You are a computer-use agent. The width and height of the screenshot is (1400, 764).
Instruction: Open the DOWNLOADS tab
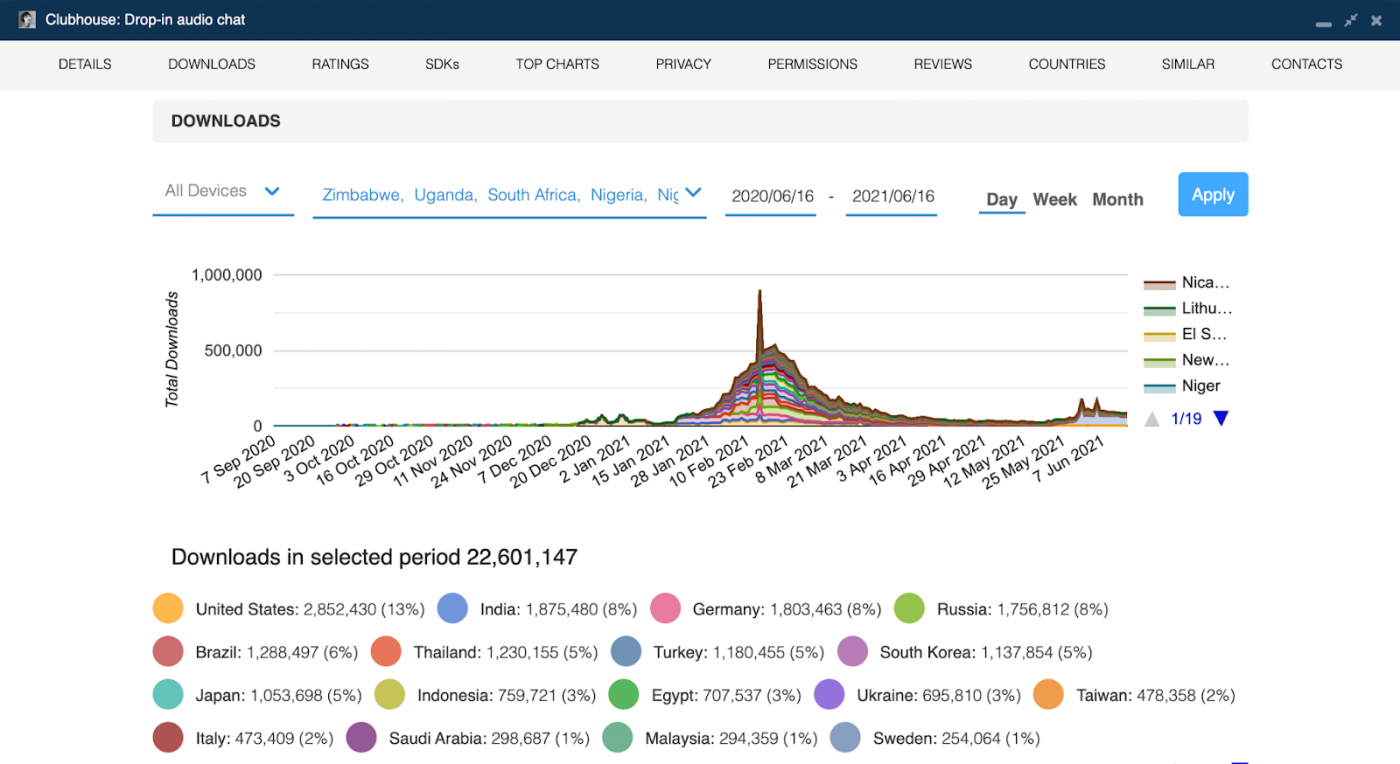(212, 64)
